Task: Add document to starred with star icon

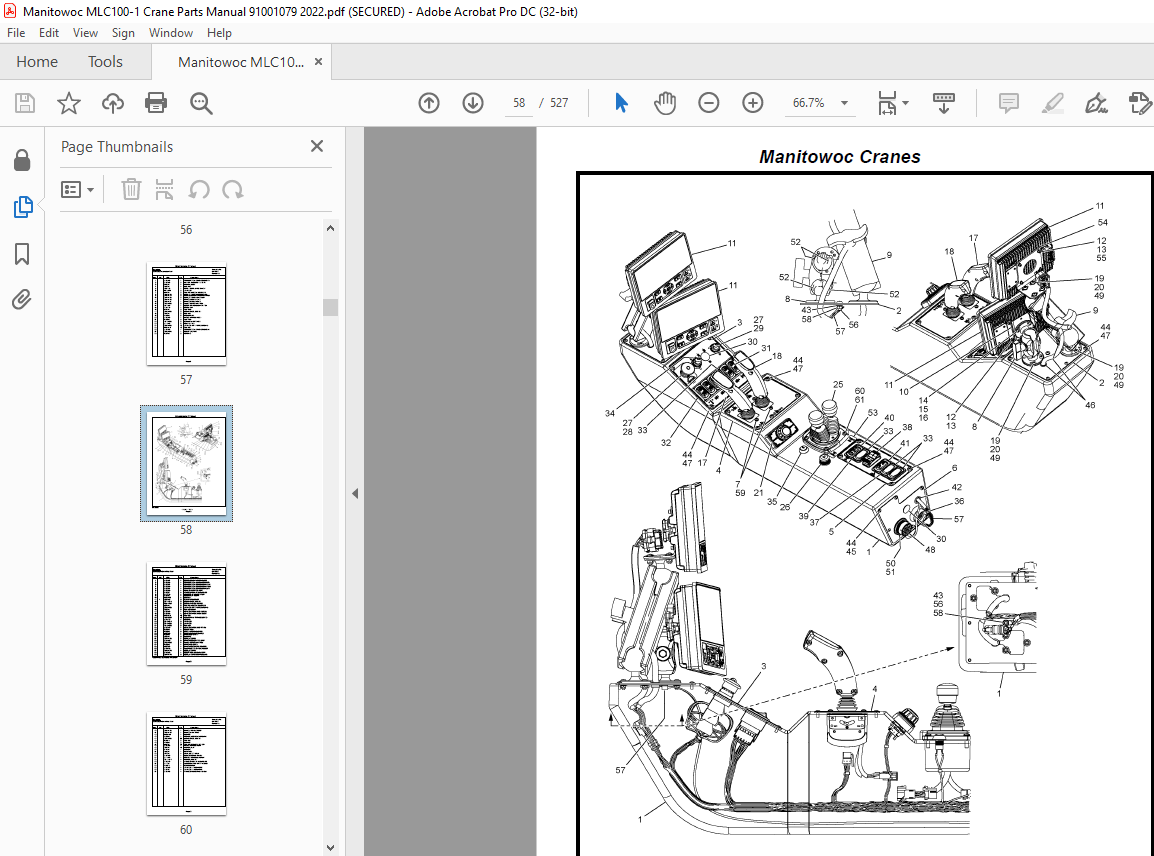Action: [68, 103]
